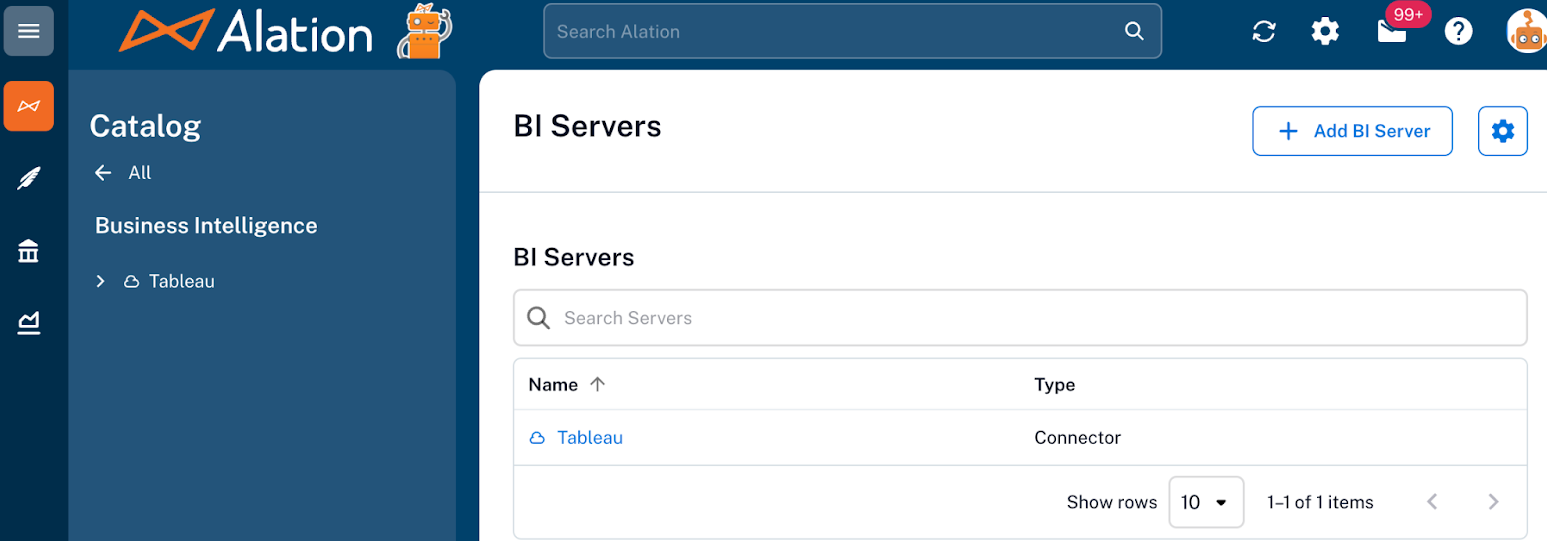Click the back arrow beside All
1547x541 pixels.
(103, 173)
